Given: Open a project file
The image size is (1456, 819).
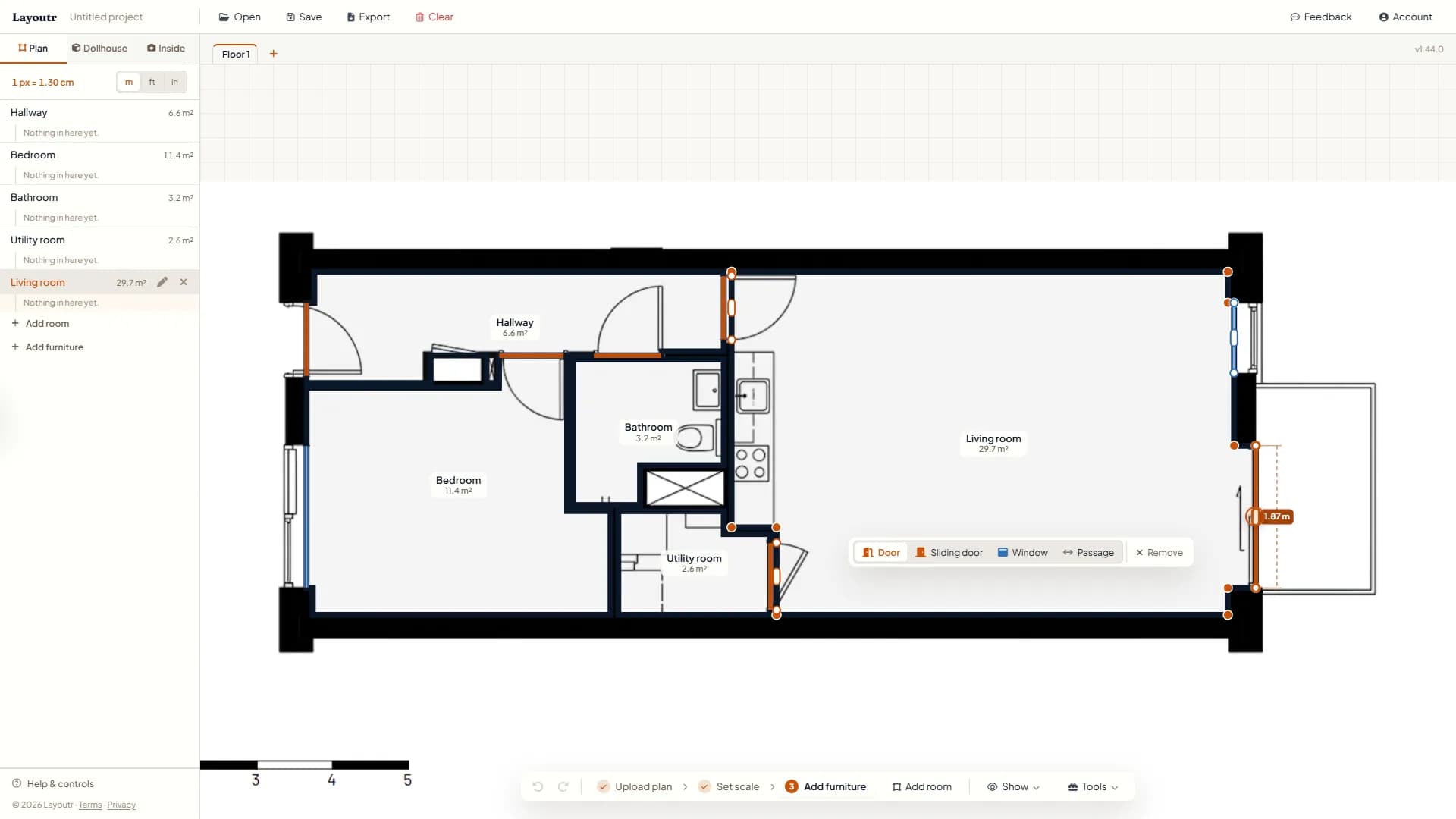Looking at the screenshot, I should click(x=240, y=17).
